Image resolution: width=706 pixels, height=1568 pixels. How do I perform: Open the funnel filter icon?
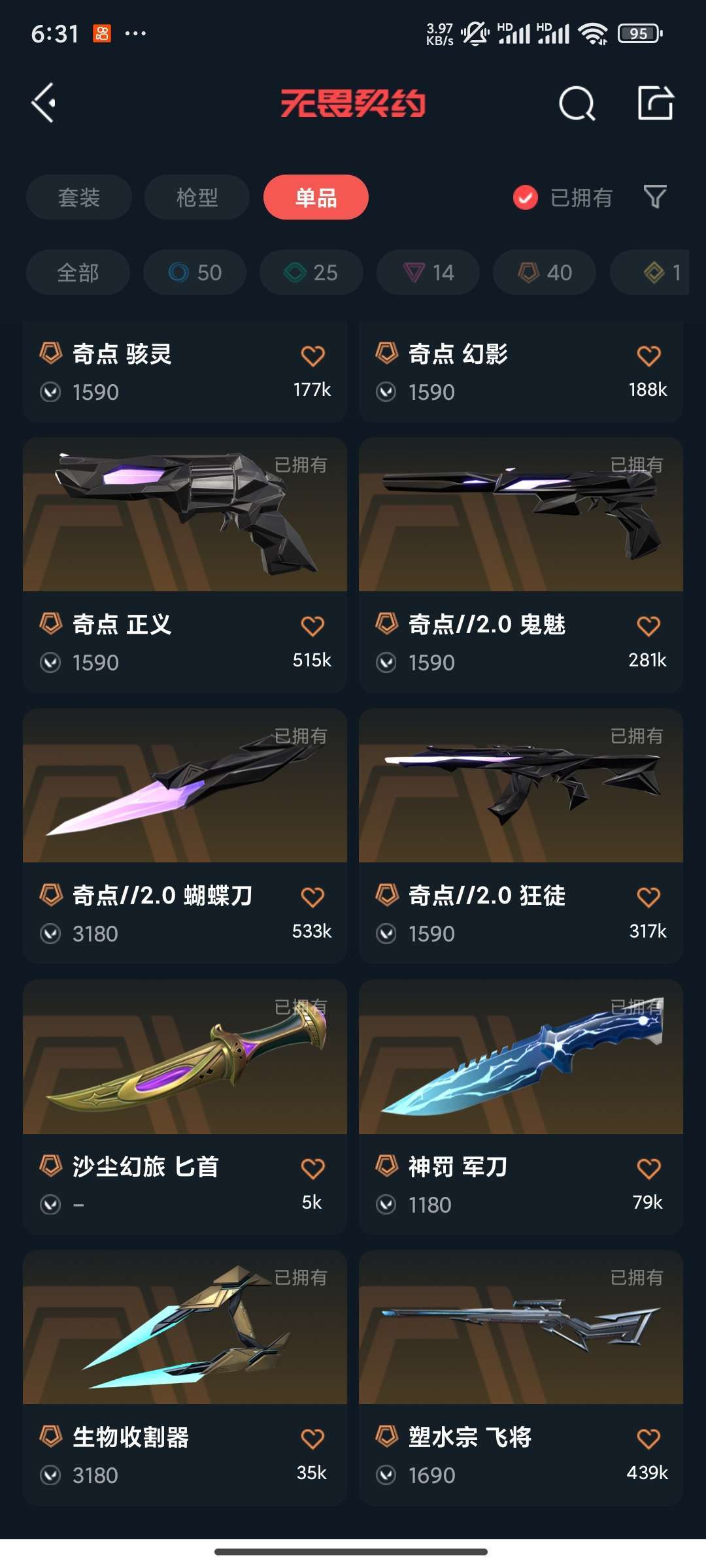click(655, 197)
